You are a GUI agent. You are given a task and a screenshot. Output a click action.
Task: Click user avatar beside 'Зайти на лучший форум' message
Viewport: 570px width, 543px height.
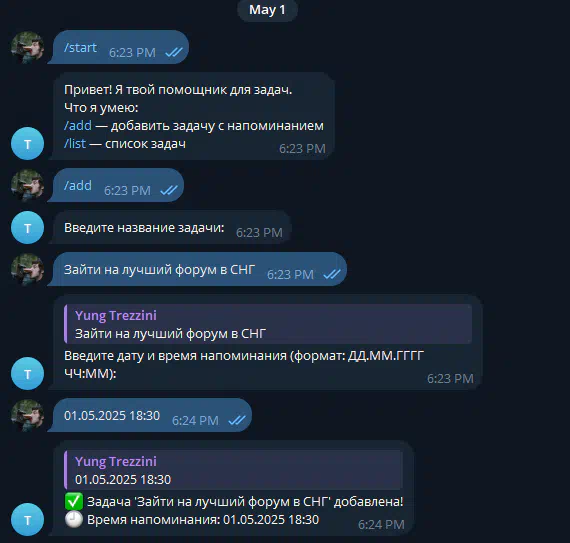click(x=28, y=270)
